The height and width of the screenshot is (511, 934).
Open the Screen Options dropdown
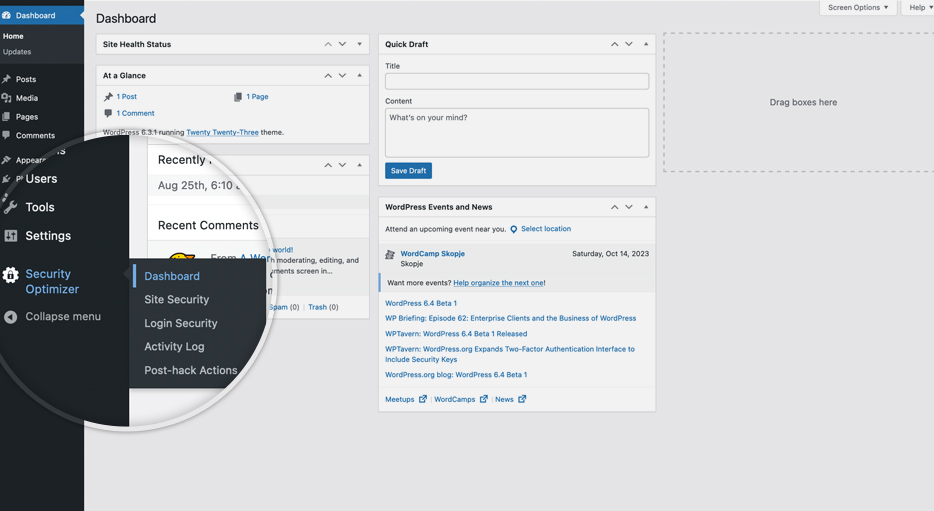(x=858, y=8)
